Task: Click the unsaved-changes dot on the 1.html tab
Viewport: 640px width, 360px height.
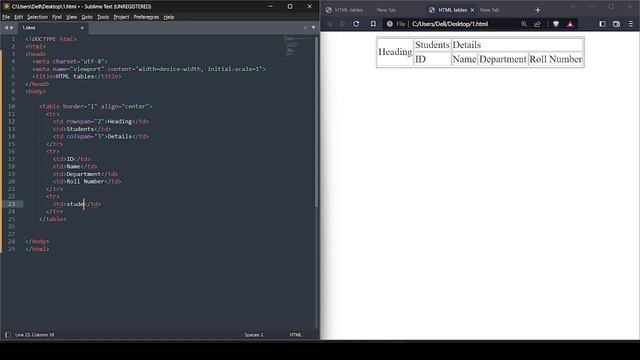Action: pos(82,28)
